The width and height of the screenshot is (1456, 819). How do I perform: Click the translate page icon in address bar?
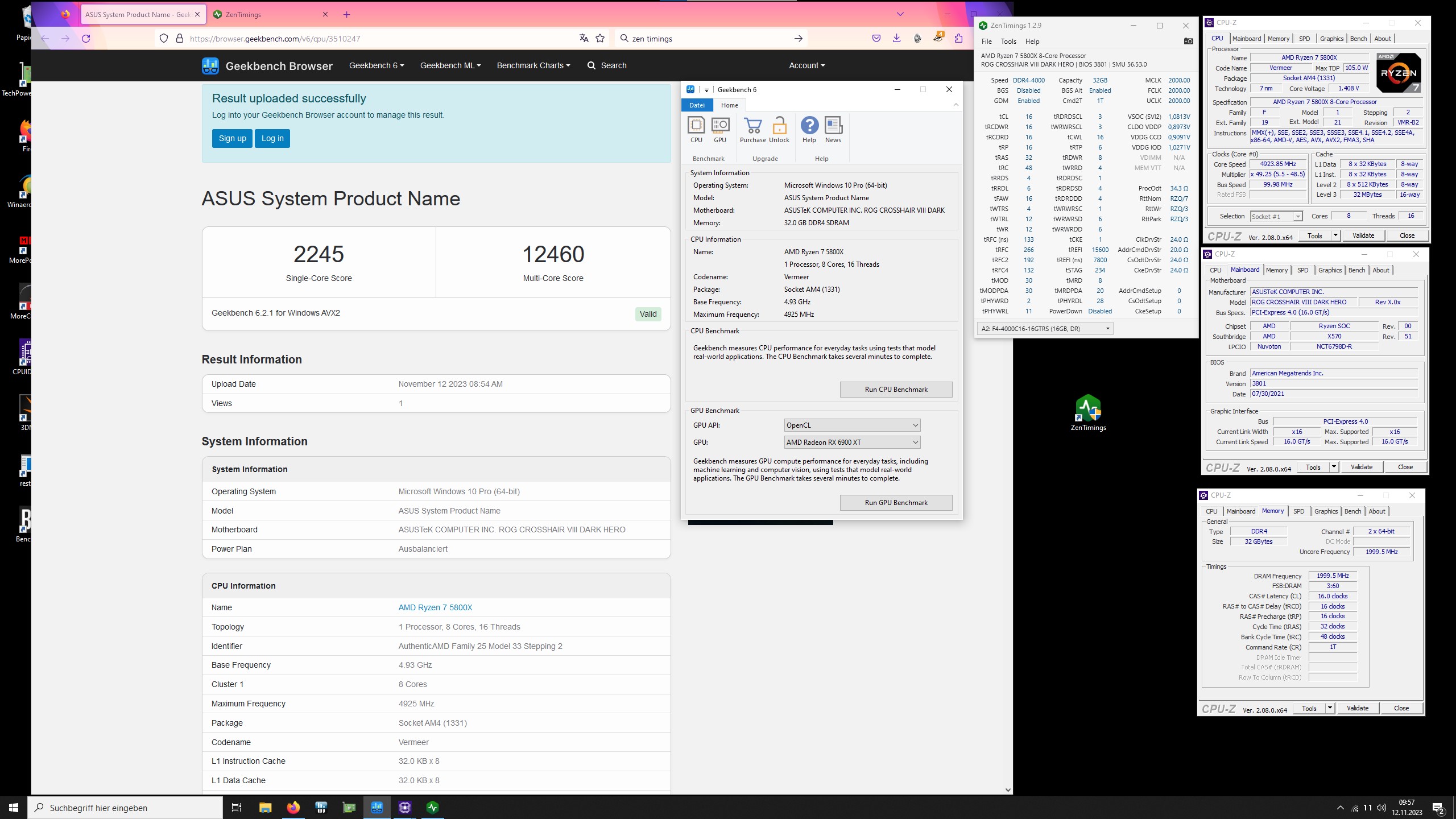click(584, 39)
